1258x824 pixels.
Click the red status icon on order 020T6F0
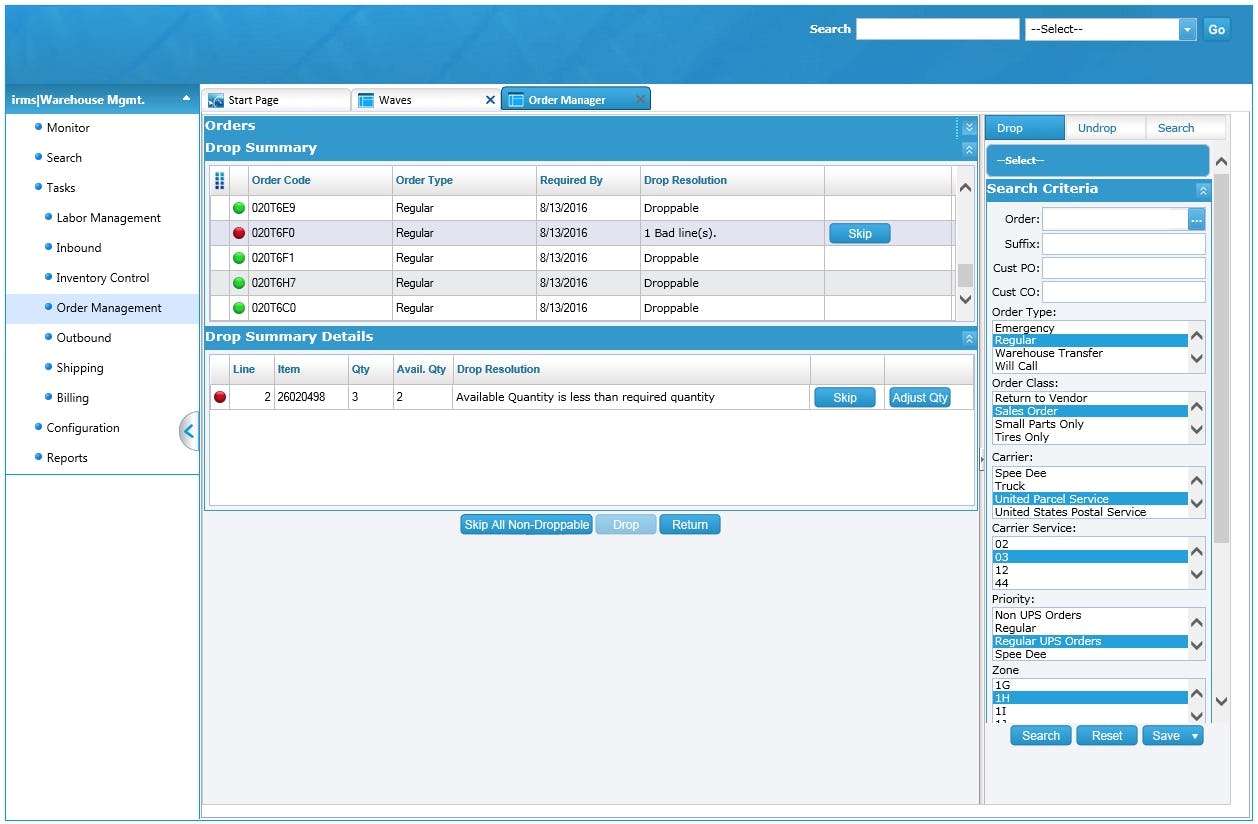point(238,232)
